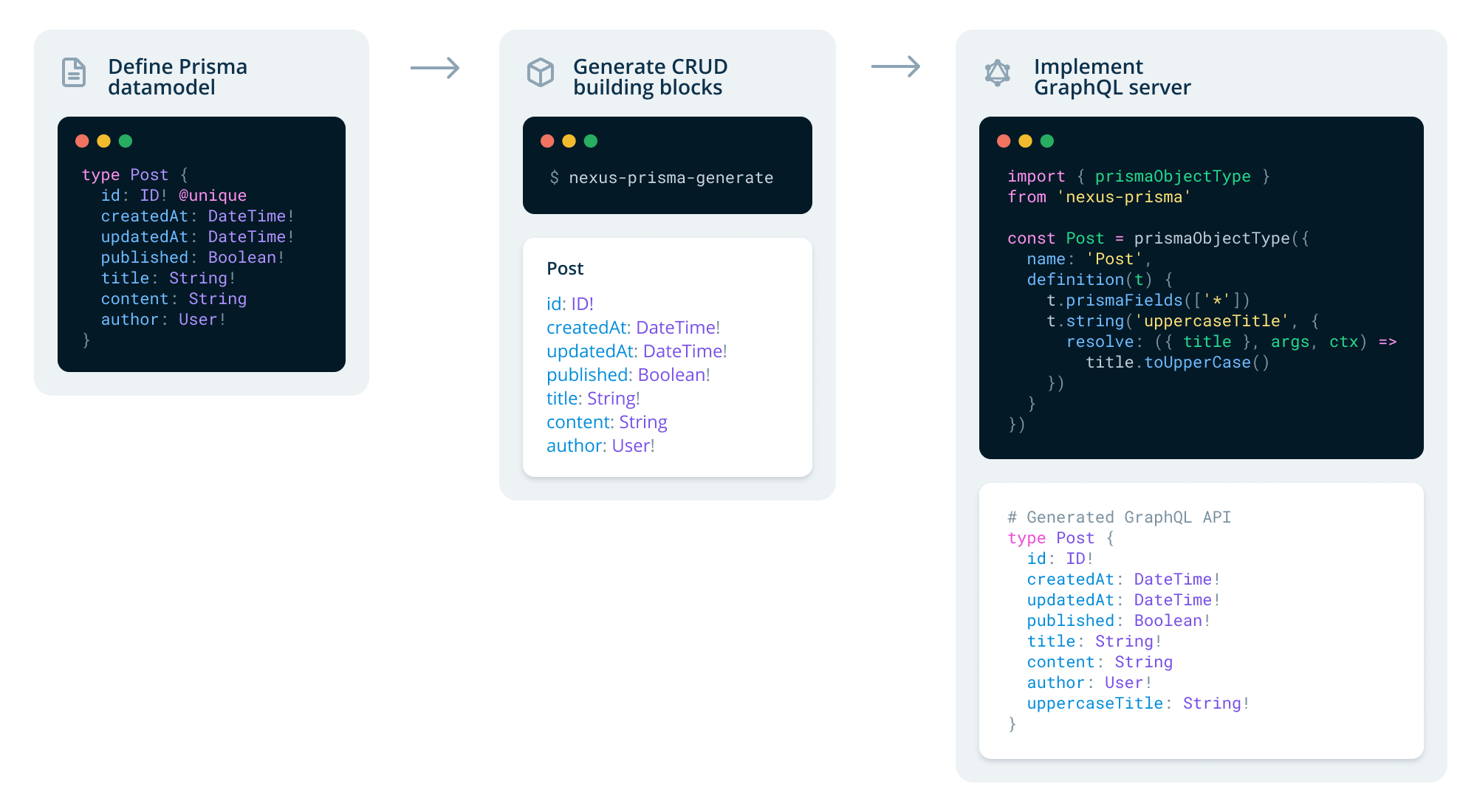Select the green traffic-light swatch on the datamodel window

125,140
